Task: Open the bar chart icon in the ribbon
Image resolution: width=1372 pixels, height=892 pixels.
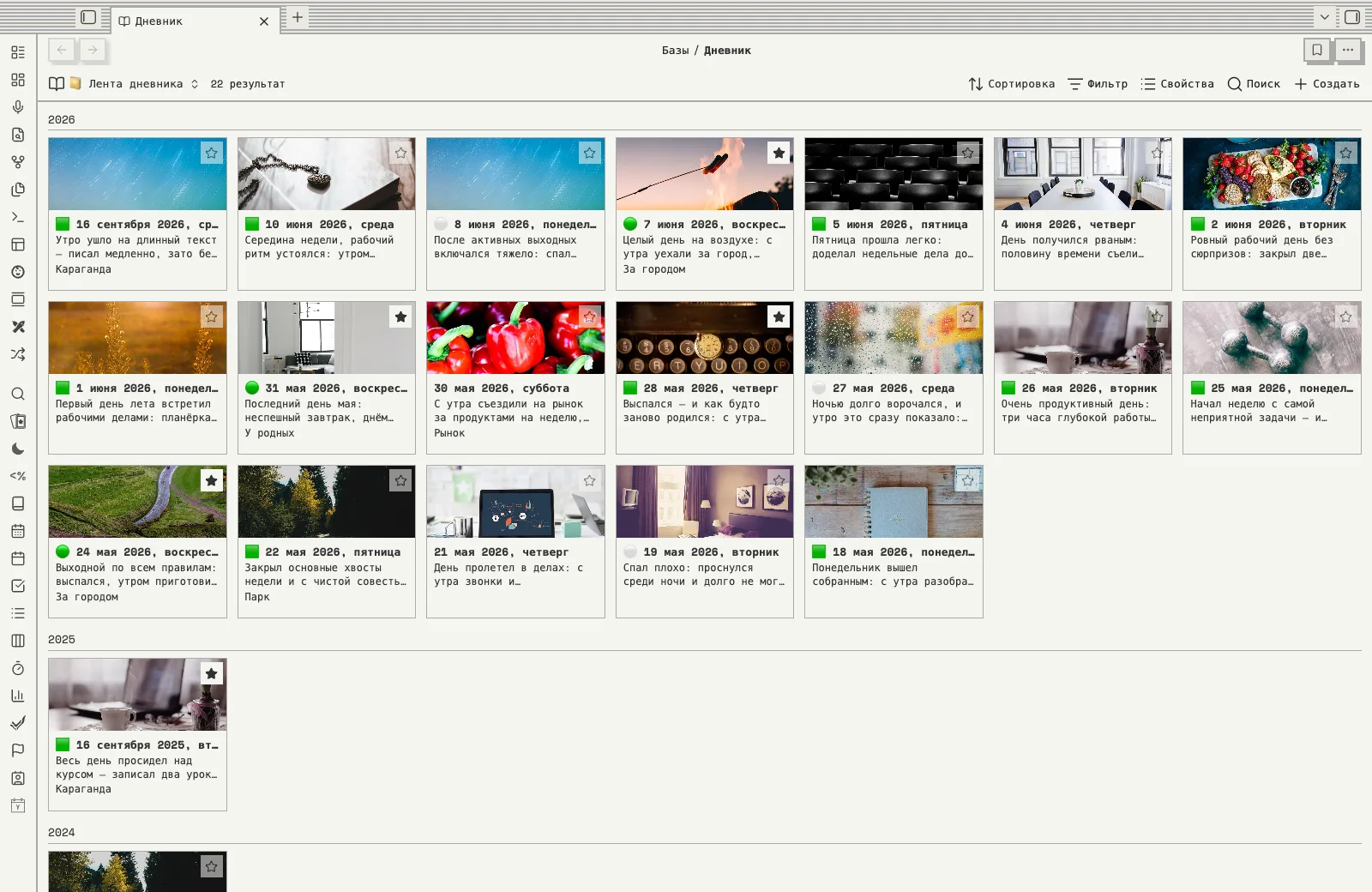Action: [18, 696]
